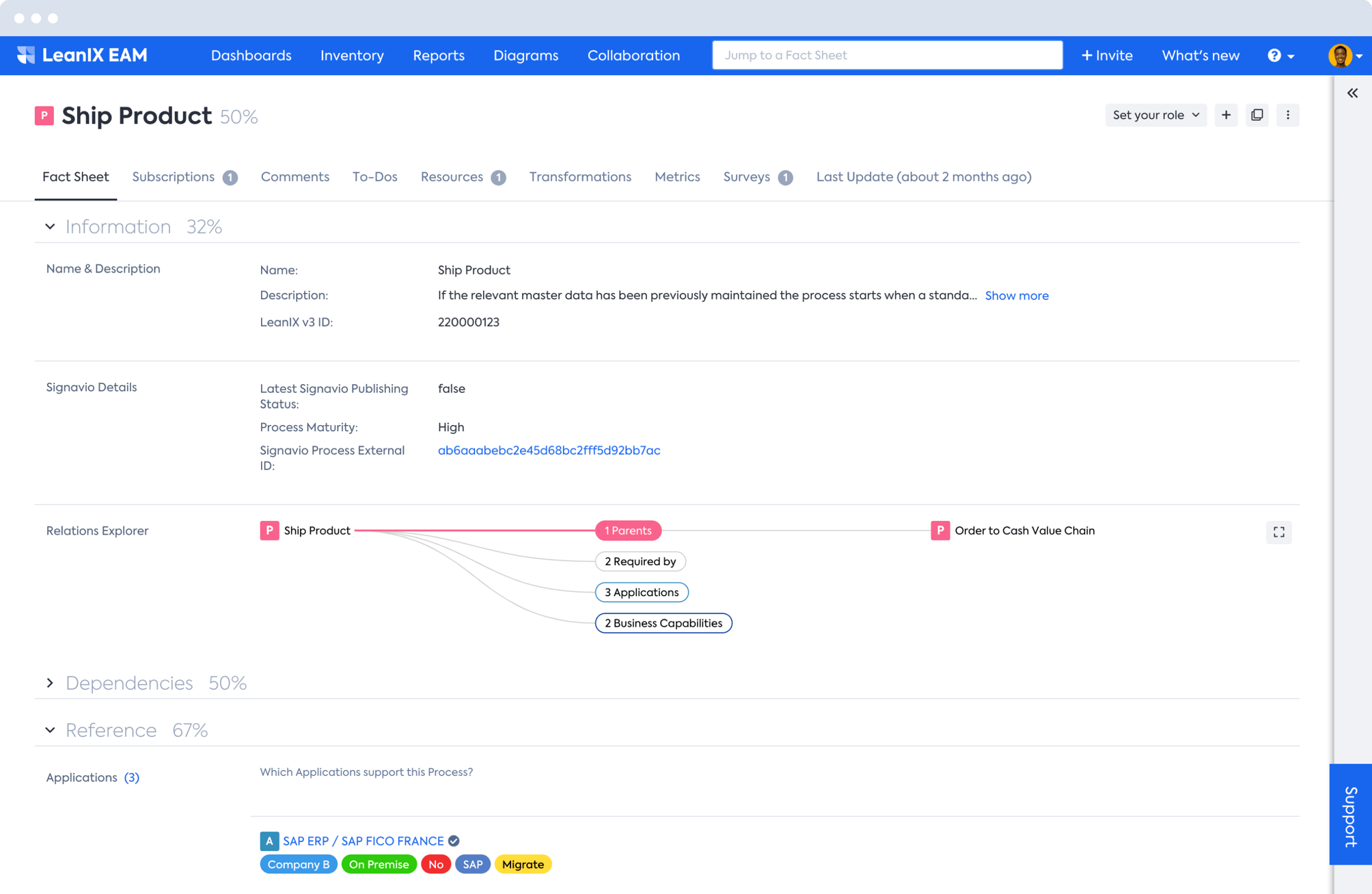Image resolution: width=1372 pixels, height=894 pixels.
Task: Open the three-dot more options menu
Action: [1287, 115]
